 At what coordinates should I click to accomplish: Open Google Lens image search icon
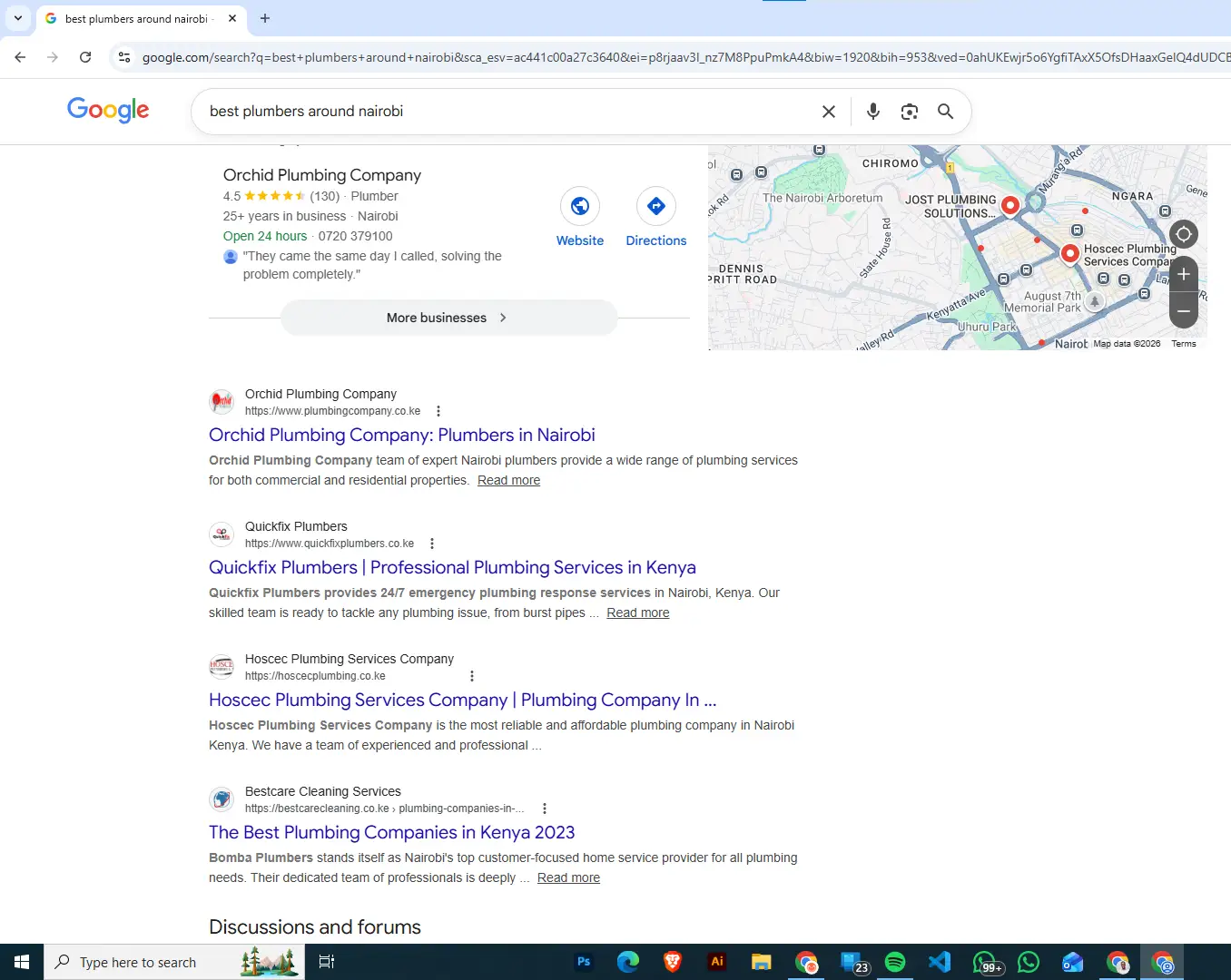tap(909, 112)
